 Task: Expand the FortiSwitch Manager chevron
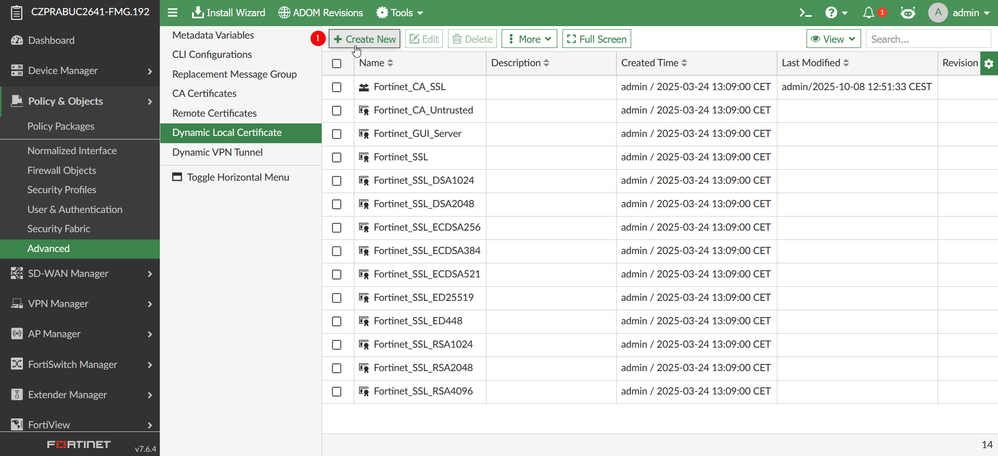click(x=150, y=365)
